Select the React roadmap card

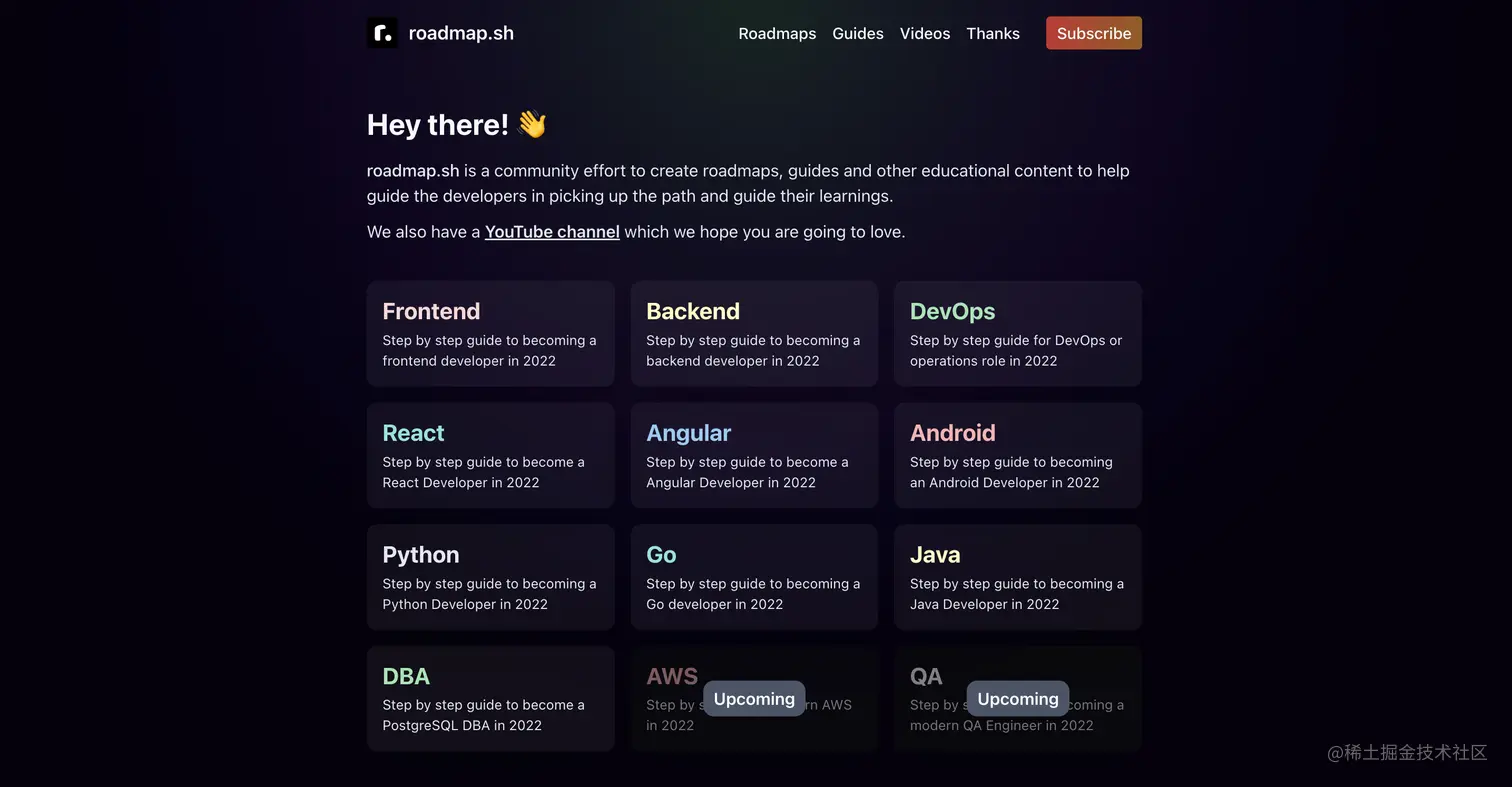[490, 456]
